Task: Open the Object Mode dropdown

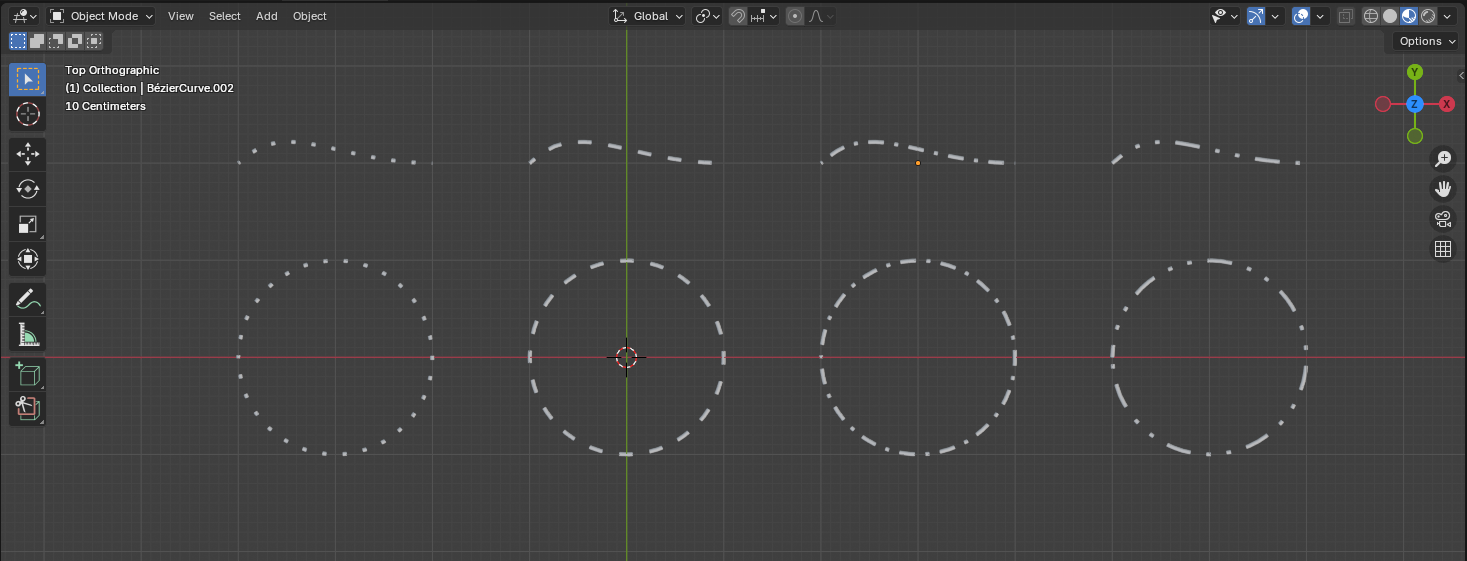Action: coord(102,16)
